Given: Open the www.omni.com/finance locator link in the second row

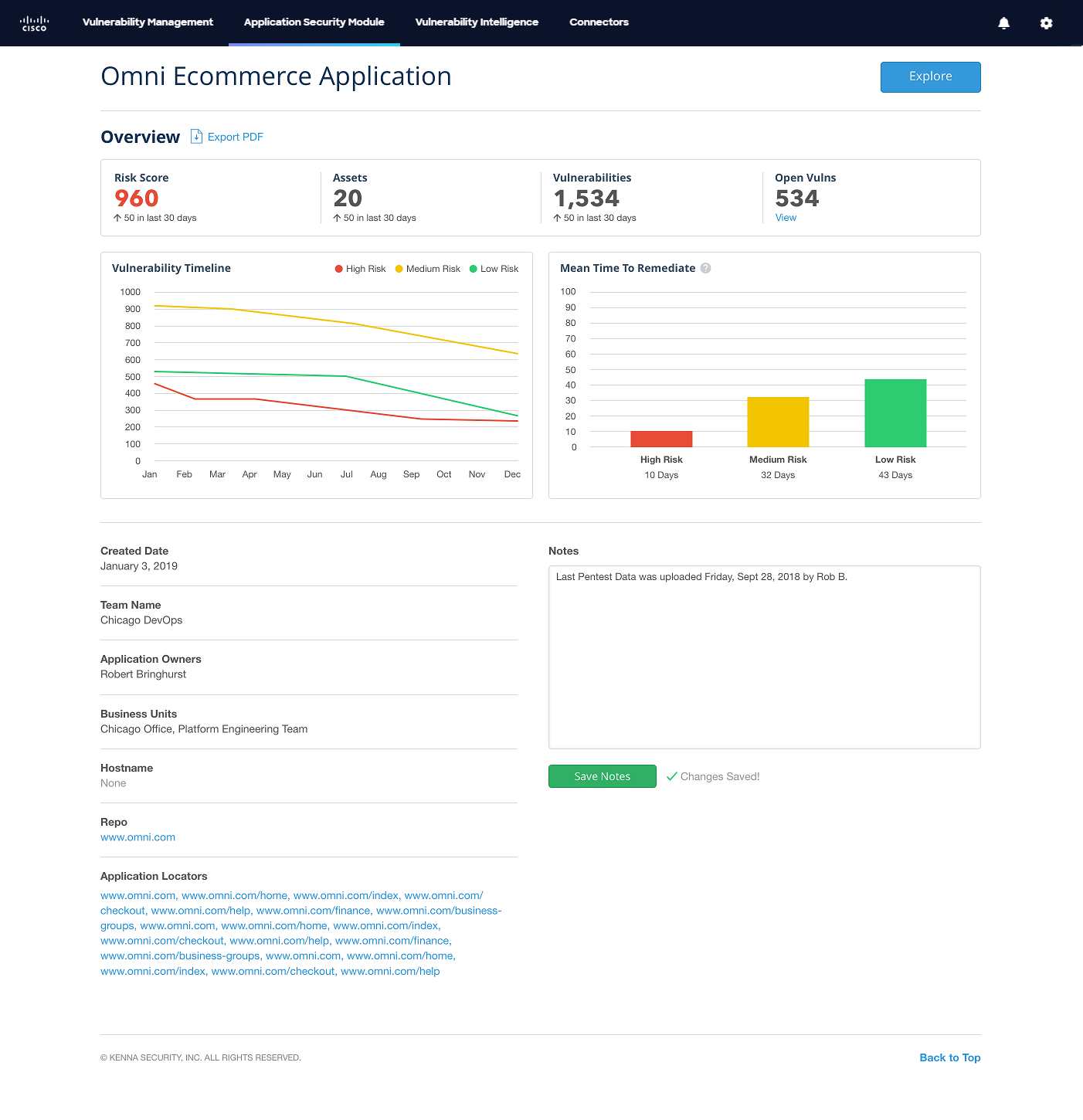Looking at the screenshot, I should pyautogui.click(x=313, y=911).
